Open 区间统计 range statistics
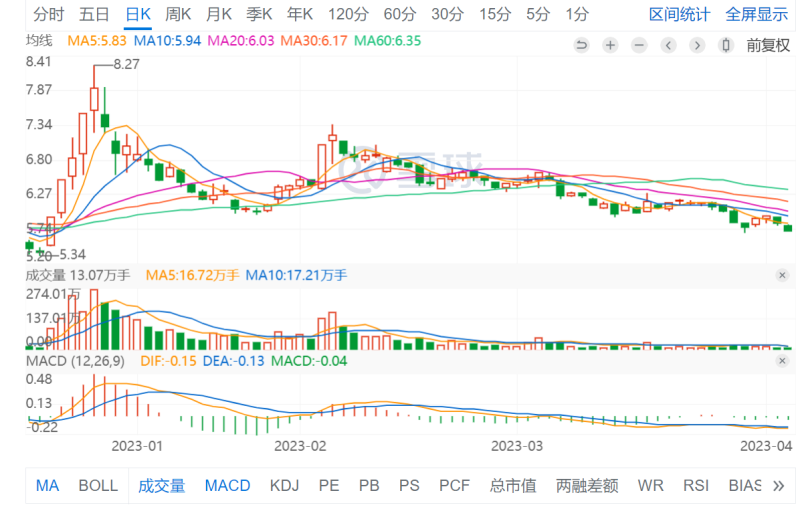Viewport: 800px width, 505px height. tap(679, 14)
